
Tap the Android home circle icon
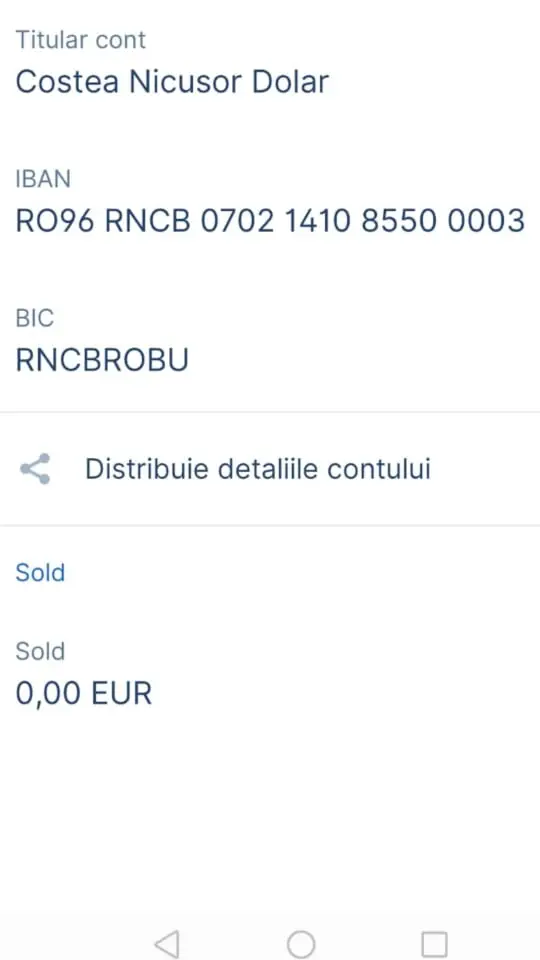click(301, 943)
